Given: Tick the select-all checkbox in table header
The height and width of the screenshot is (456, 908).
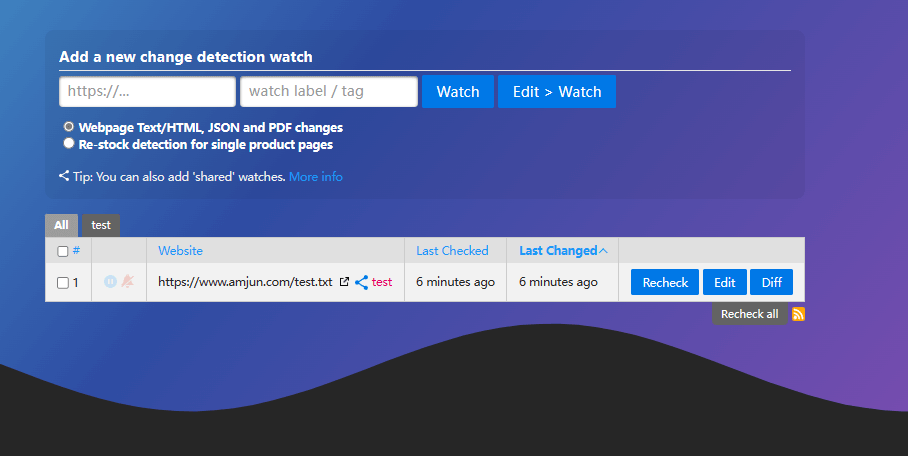Looking at the screenshot, I should tap(63, 251).
